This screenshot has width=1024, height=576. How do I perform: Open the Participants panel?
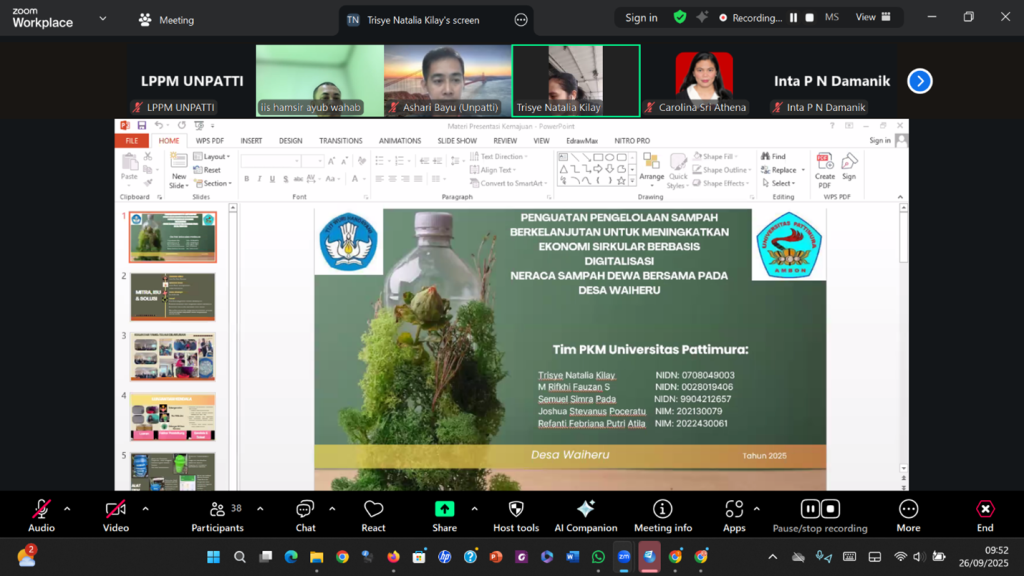[217, 510]
